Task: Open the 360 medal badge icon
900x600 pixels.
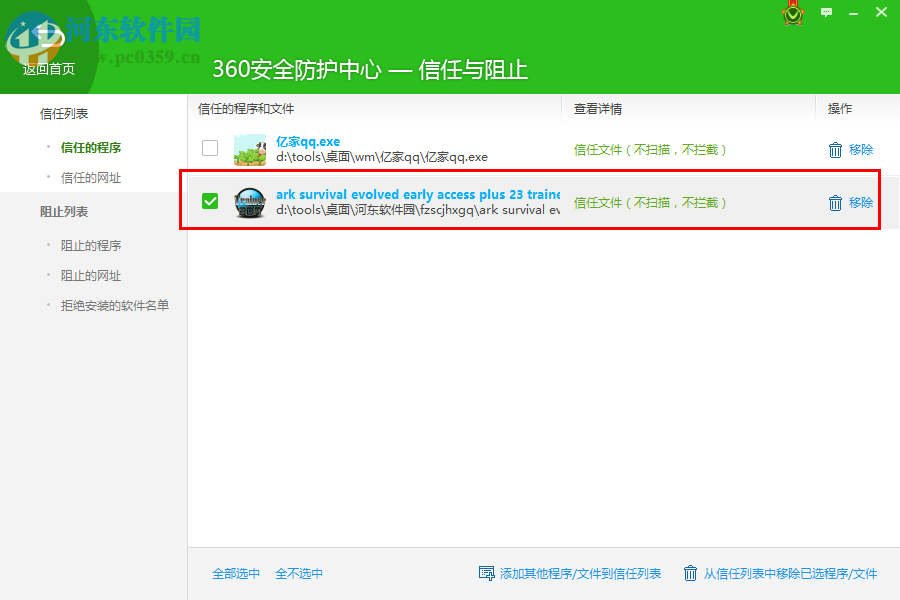Action: point(793,14)
